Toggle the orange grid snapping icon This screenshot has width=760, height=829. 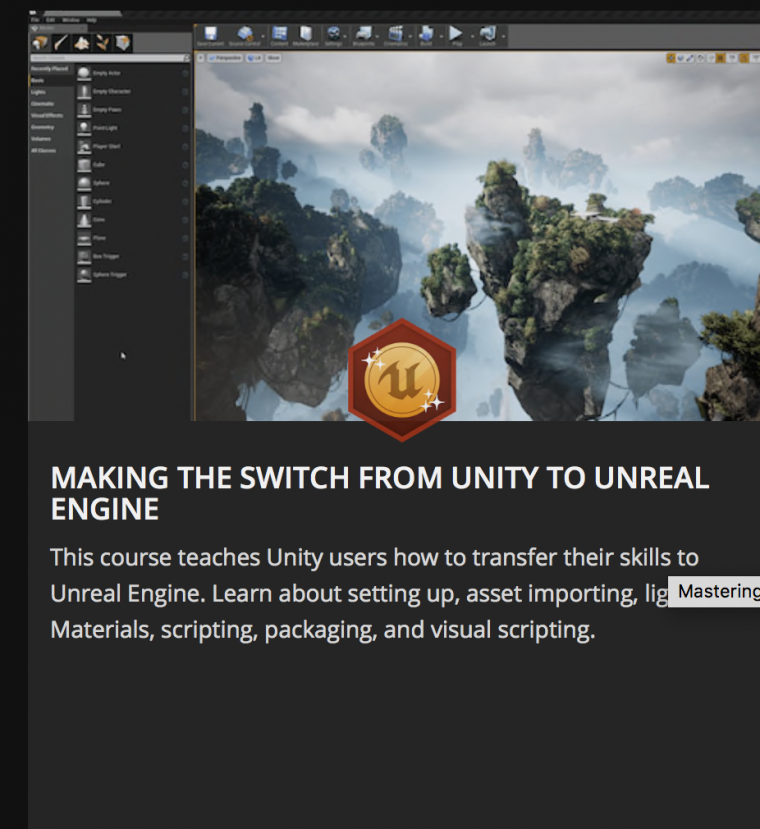click(720, 58)
